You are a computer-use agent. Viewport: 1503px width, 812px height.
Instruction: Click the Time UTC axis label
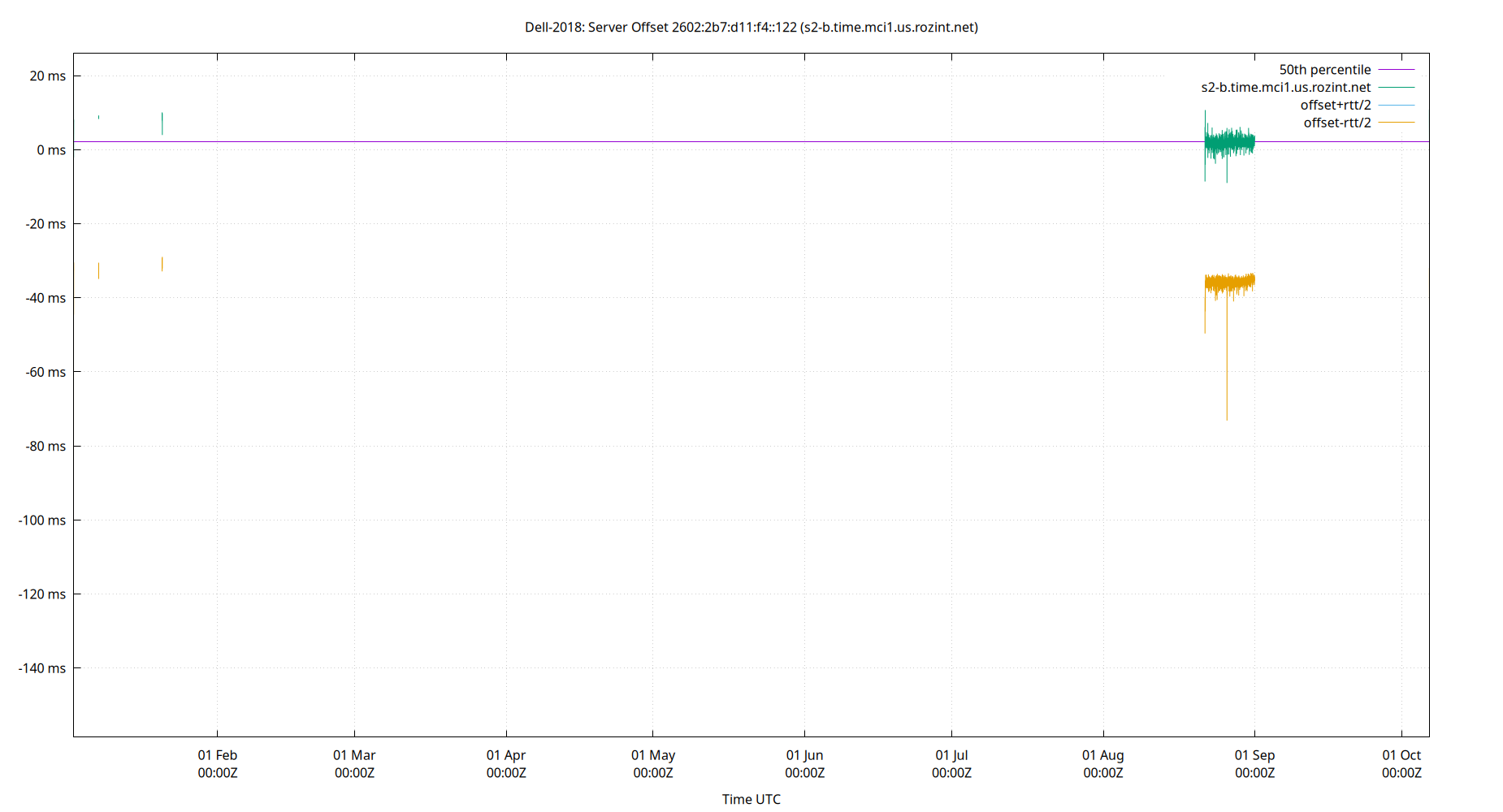[751, 799]
